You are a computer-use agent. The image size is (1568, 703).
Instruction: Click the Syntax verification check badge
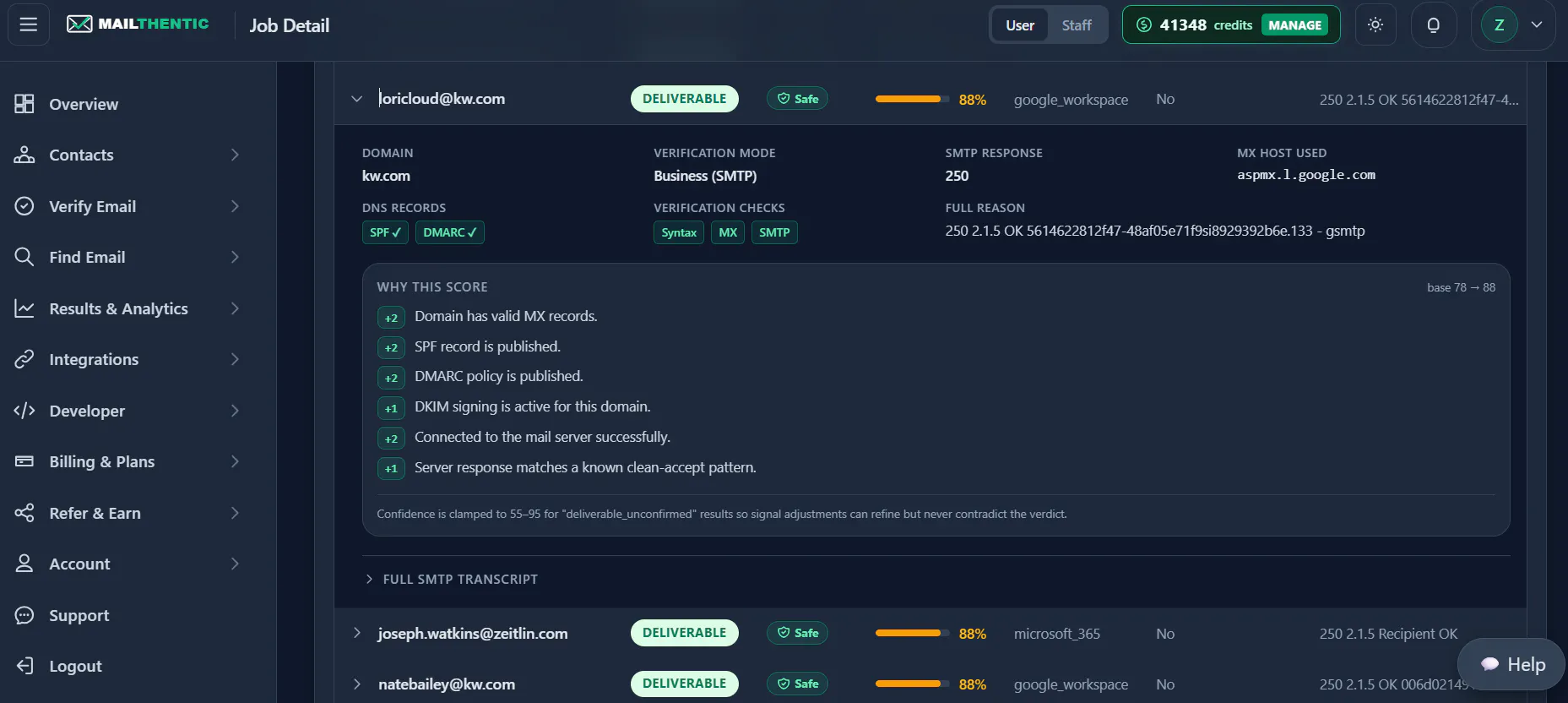click(x=679, y=232)
